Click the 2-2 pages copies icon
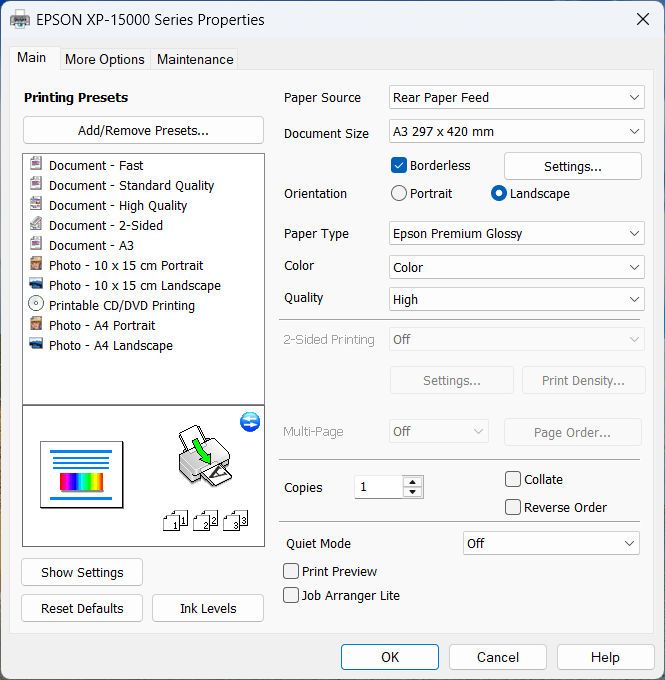 click(205, 520)
